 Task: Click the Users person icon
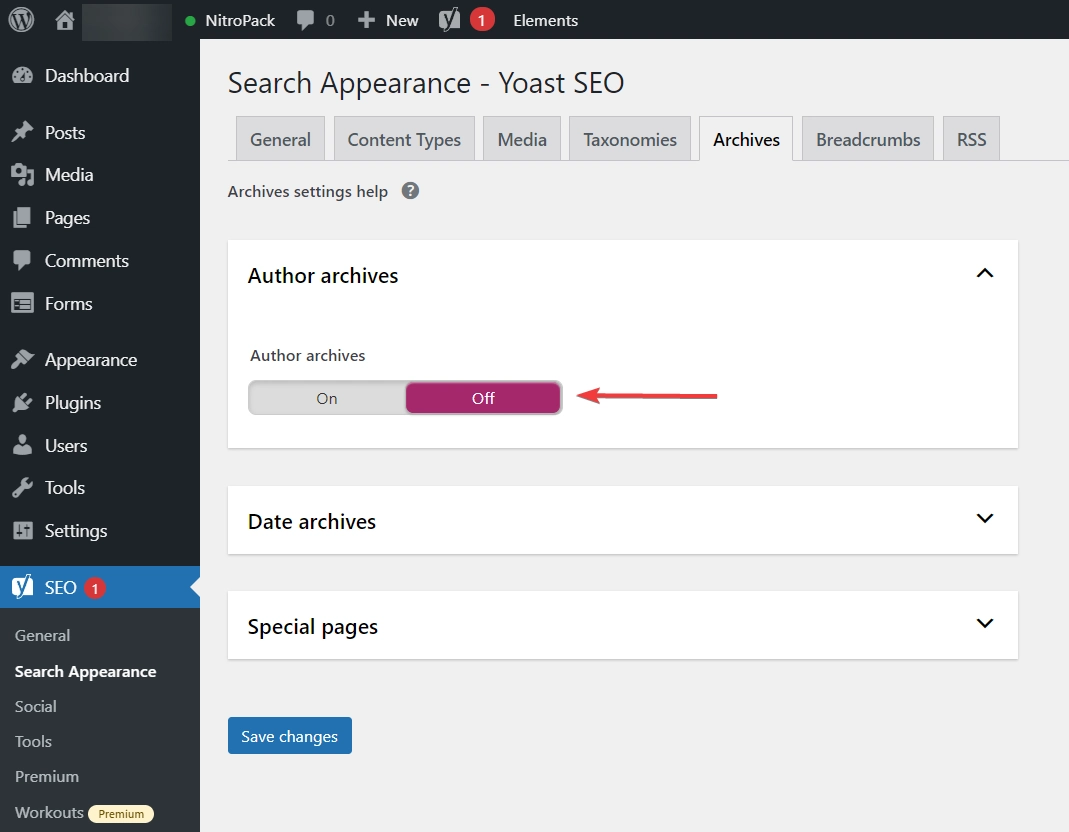click(22, 445)
